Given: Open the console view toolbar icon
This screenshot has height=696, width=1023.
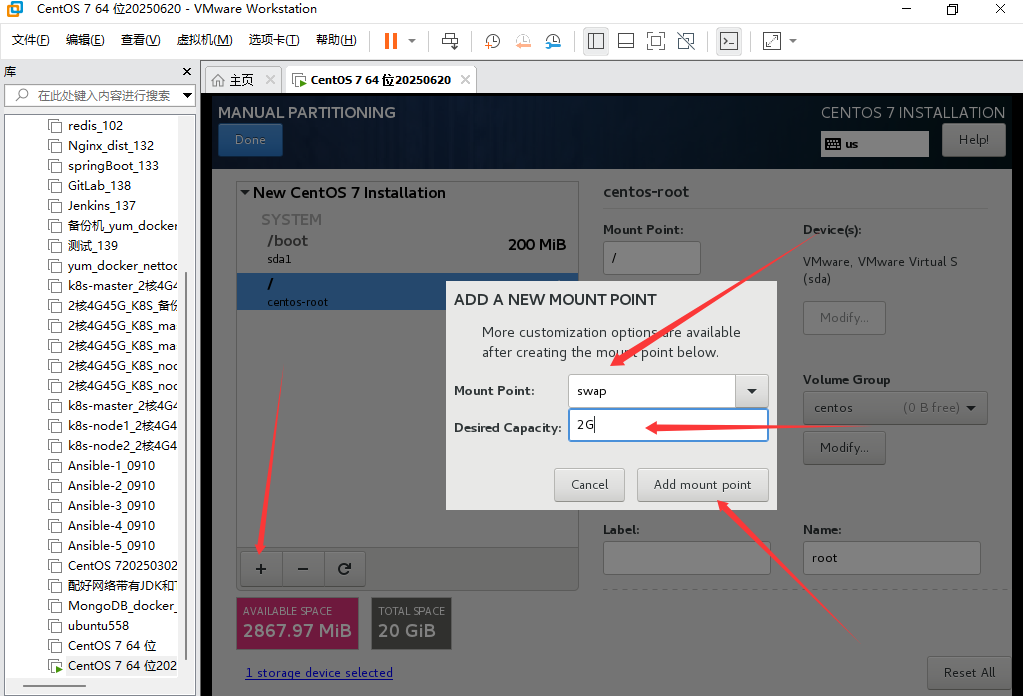Looking at the screenshot, I should tap(729, 41).
